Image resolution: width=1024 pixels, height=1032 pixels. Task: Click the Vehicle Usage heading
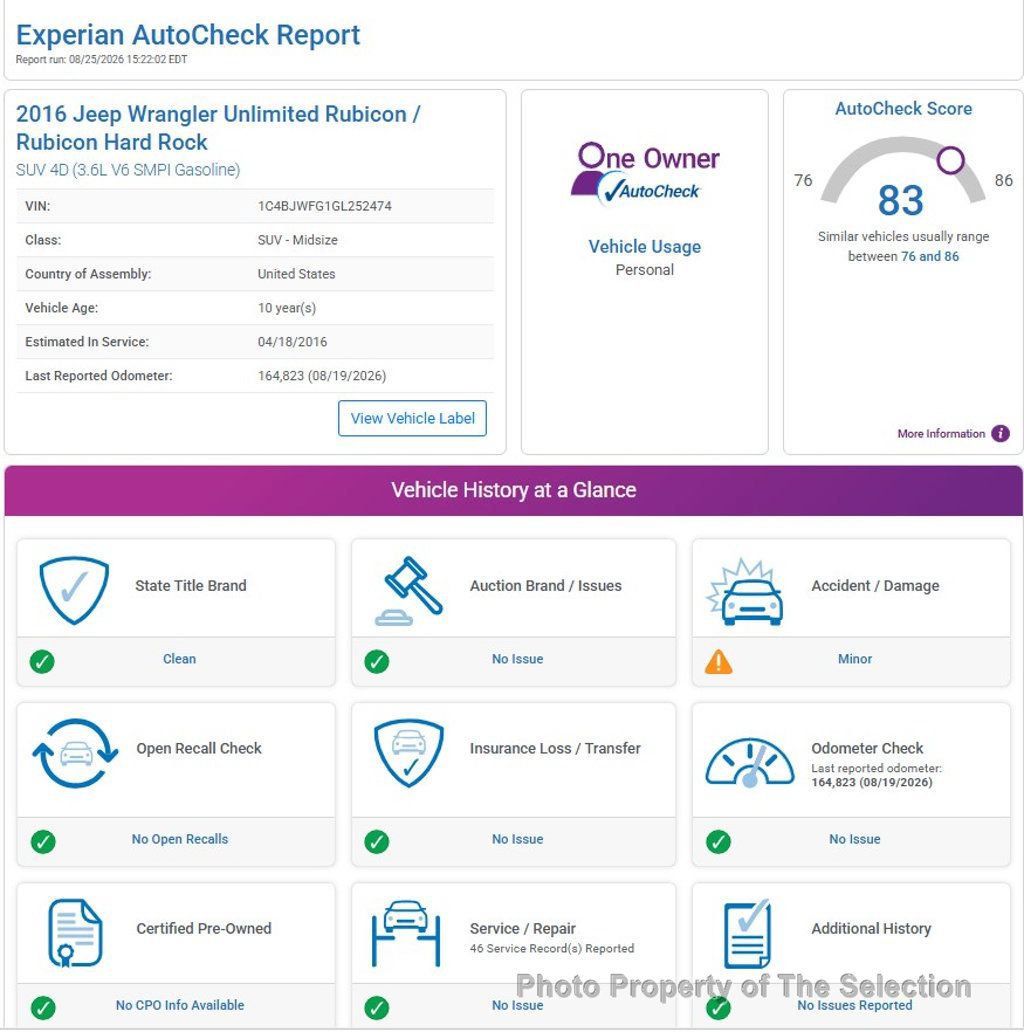[644, 247]
